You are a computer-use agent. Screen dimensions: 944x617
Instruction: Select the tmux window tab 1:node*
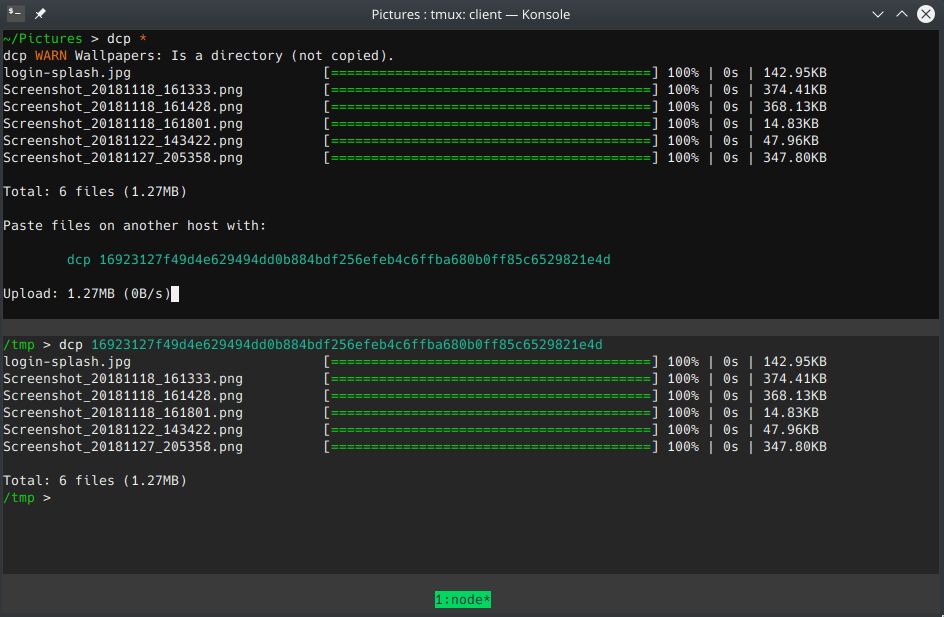point(462,600)
